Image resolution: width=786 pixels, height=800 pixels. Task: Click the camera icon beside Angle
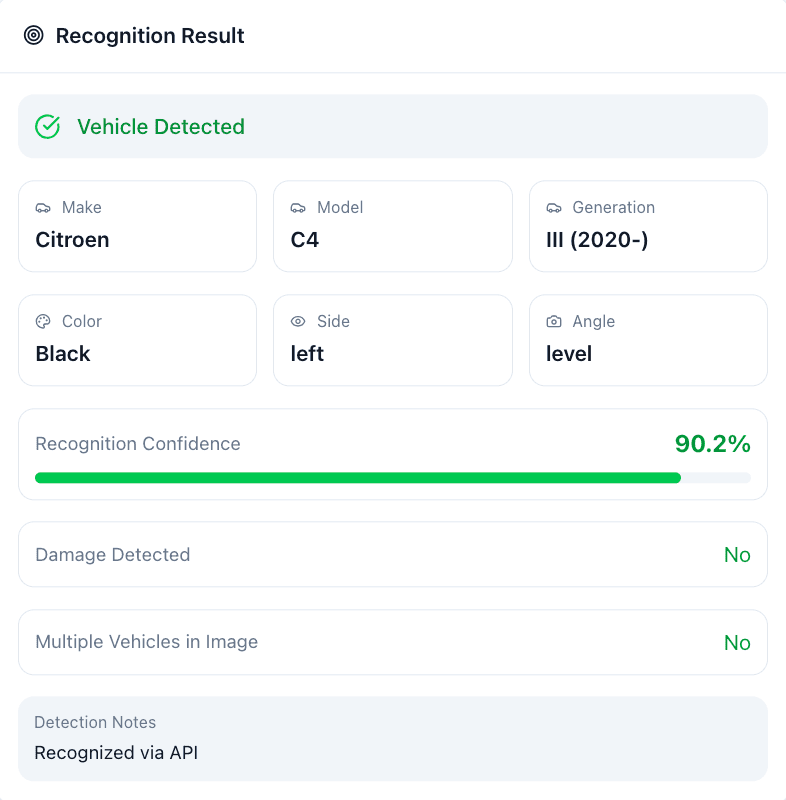[x=553, y=321]
